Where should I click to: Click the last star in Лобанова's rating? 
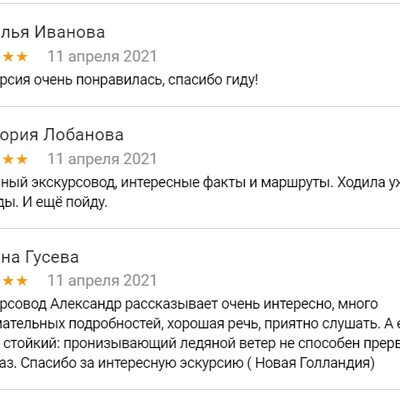point(22,159)
